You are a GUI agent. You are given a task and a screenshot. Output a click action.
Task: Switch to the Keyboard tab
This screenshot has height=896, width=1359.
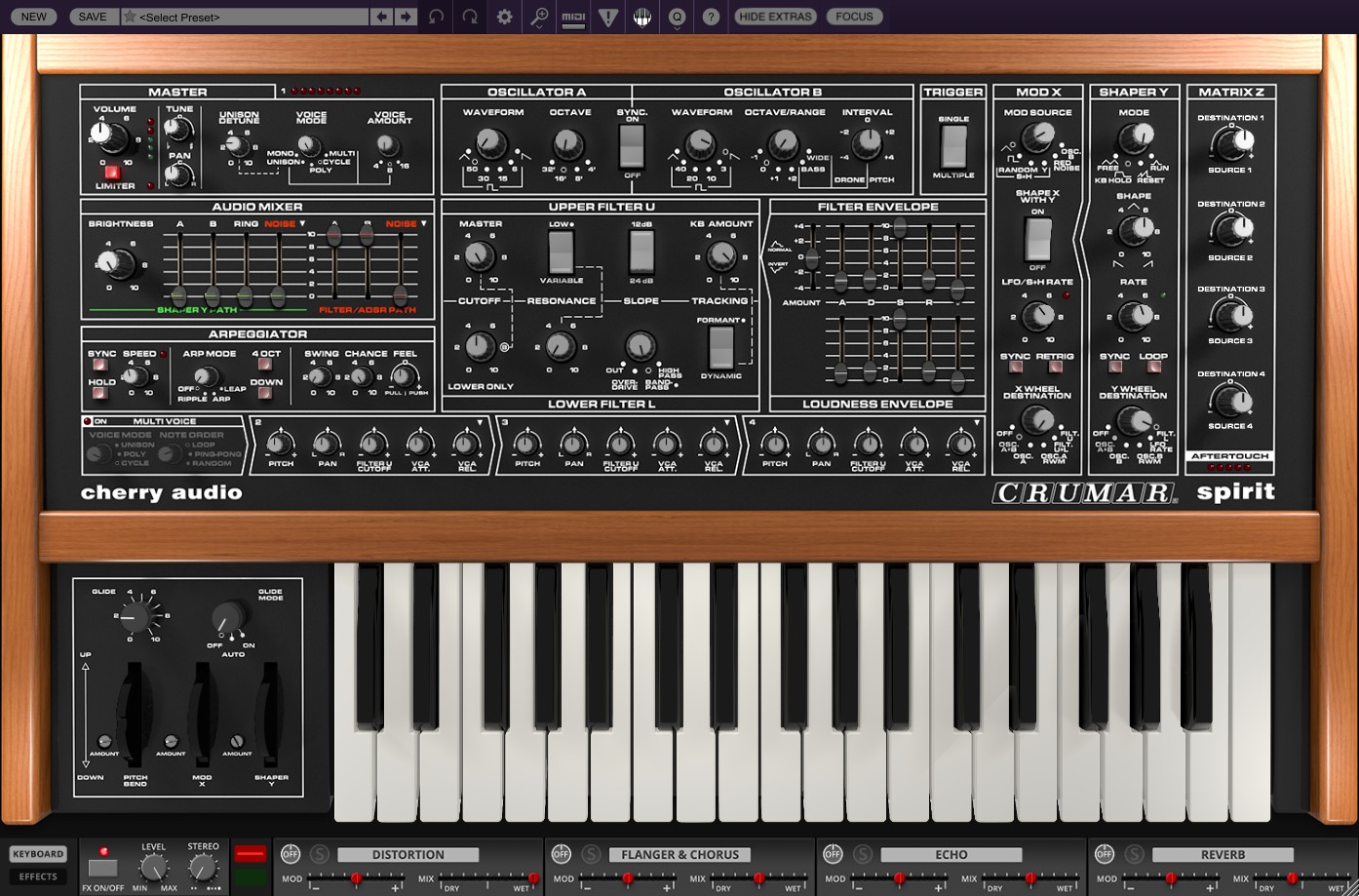click(x=38, y=854)
